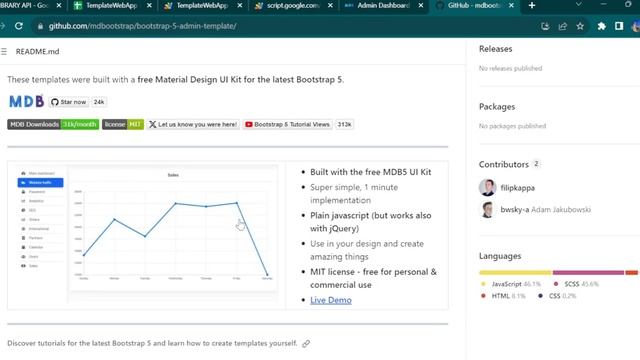Open the tab search chevron dropdown

pyautogui.click(x=578, y=4)
